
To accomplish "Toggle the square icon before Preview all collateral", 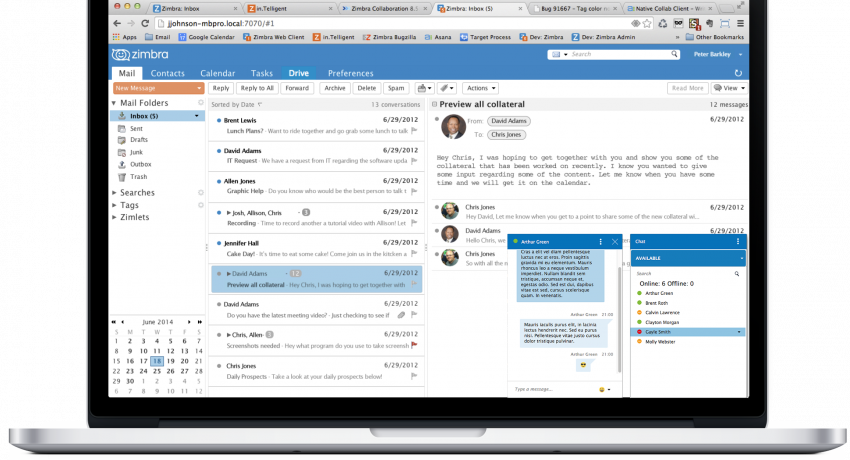I will 434,104.
